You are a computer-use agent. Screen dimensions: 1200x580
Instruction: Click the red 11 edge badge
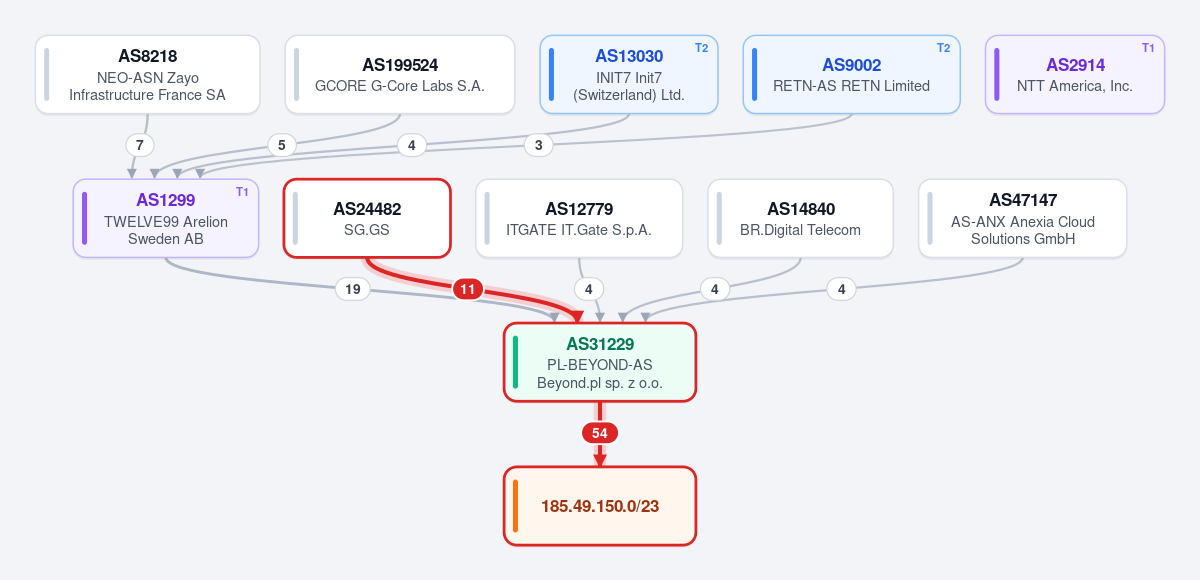pyautogui.click(x=467, y=290)
